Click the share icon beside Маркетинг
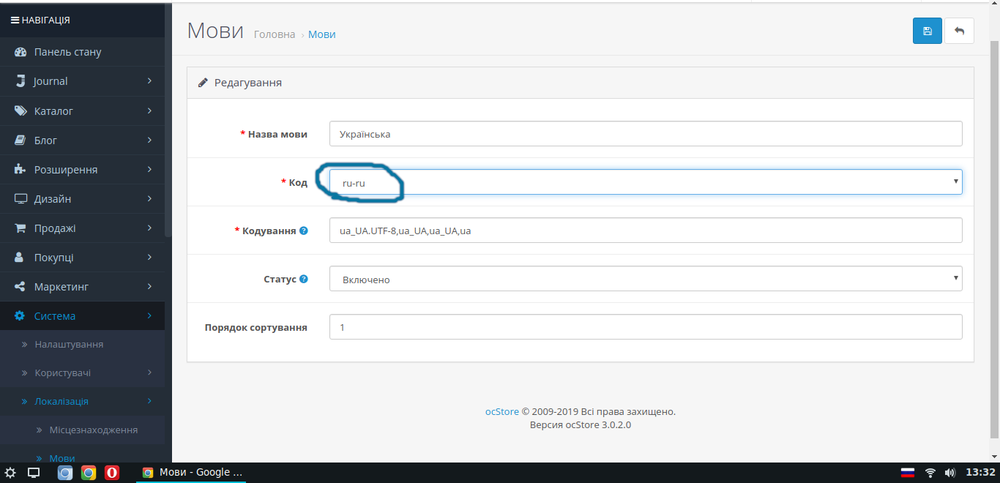Screen dimensions: 1000x483 click(20, 287)
